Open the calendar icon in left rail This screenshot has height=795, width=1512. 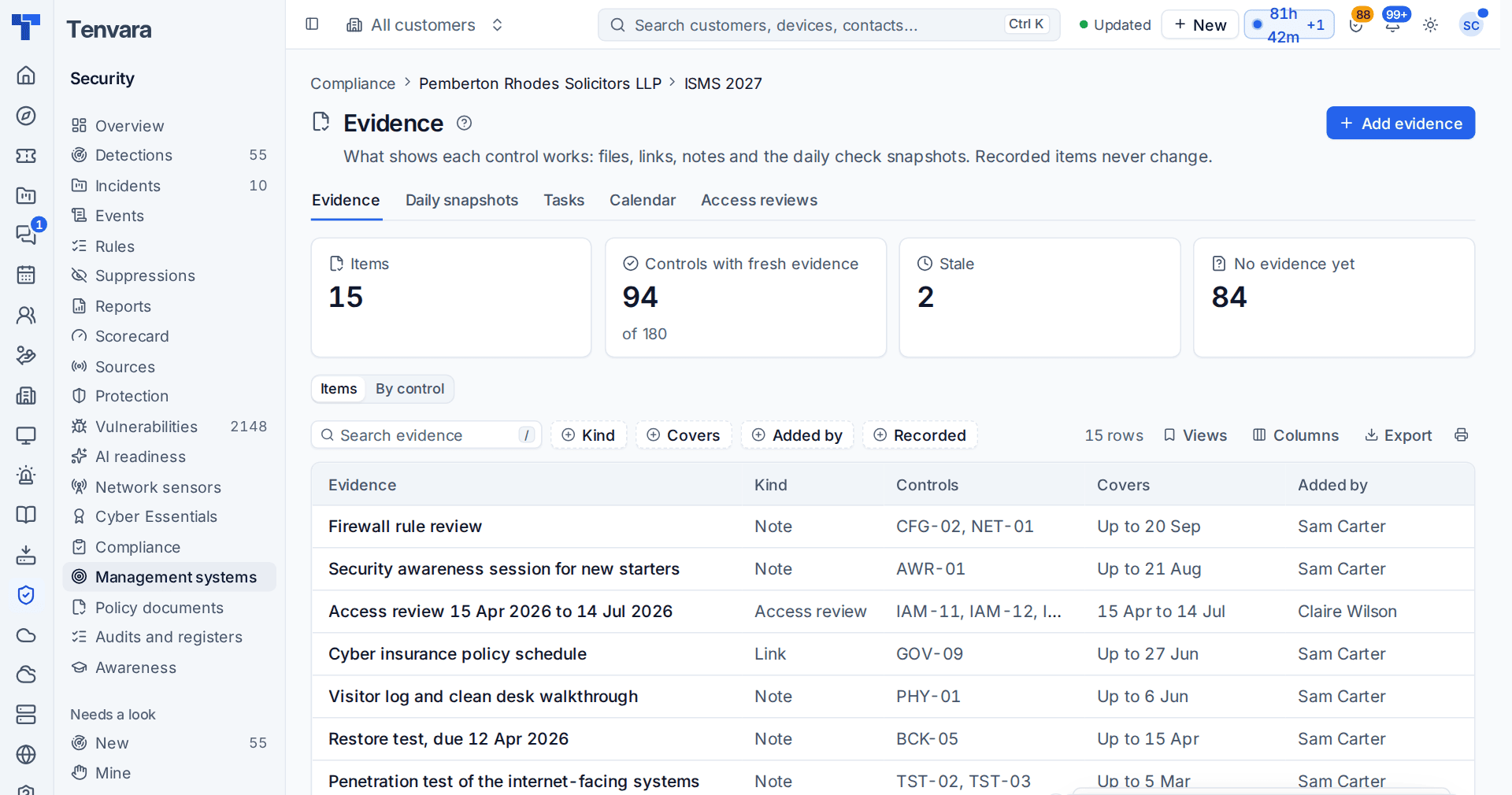pyautogui.click(x=26, y=275)
